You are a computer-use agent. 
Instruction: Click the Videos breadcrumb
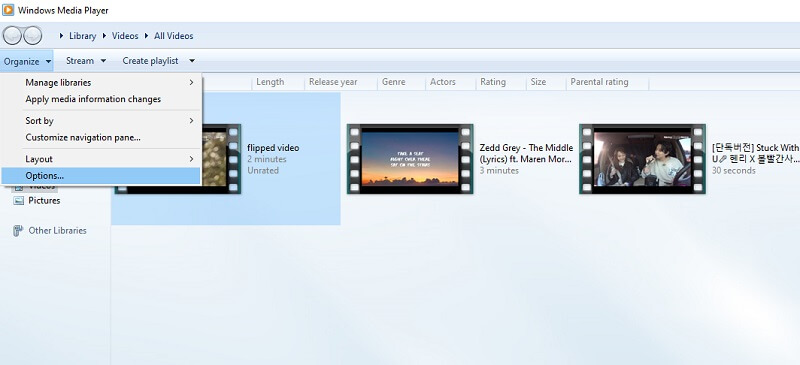(125, 36)
